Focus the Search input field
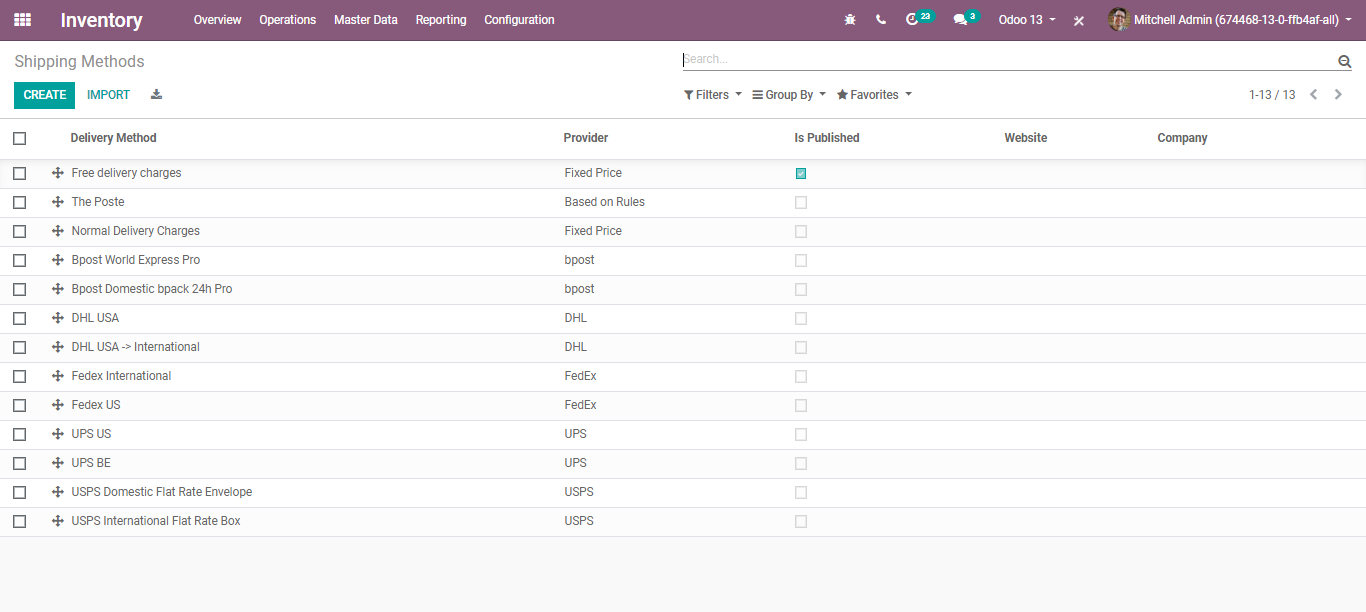Screen dimensions: 1366x612 tap(1008, 60)
